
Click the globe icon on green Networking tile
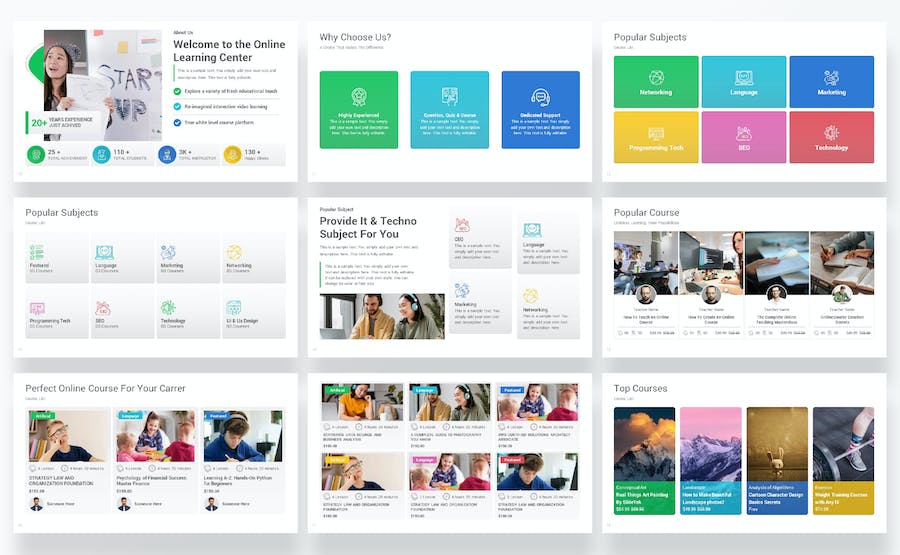click(x=656, y=77)
